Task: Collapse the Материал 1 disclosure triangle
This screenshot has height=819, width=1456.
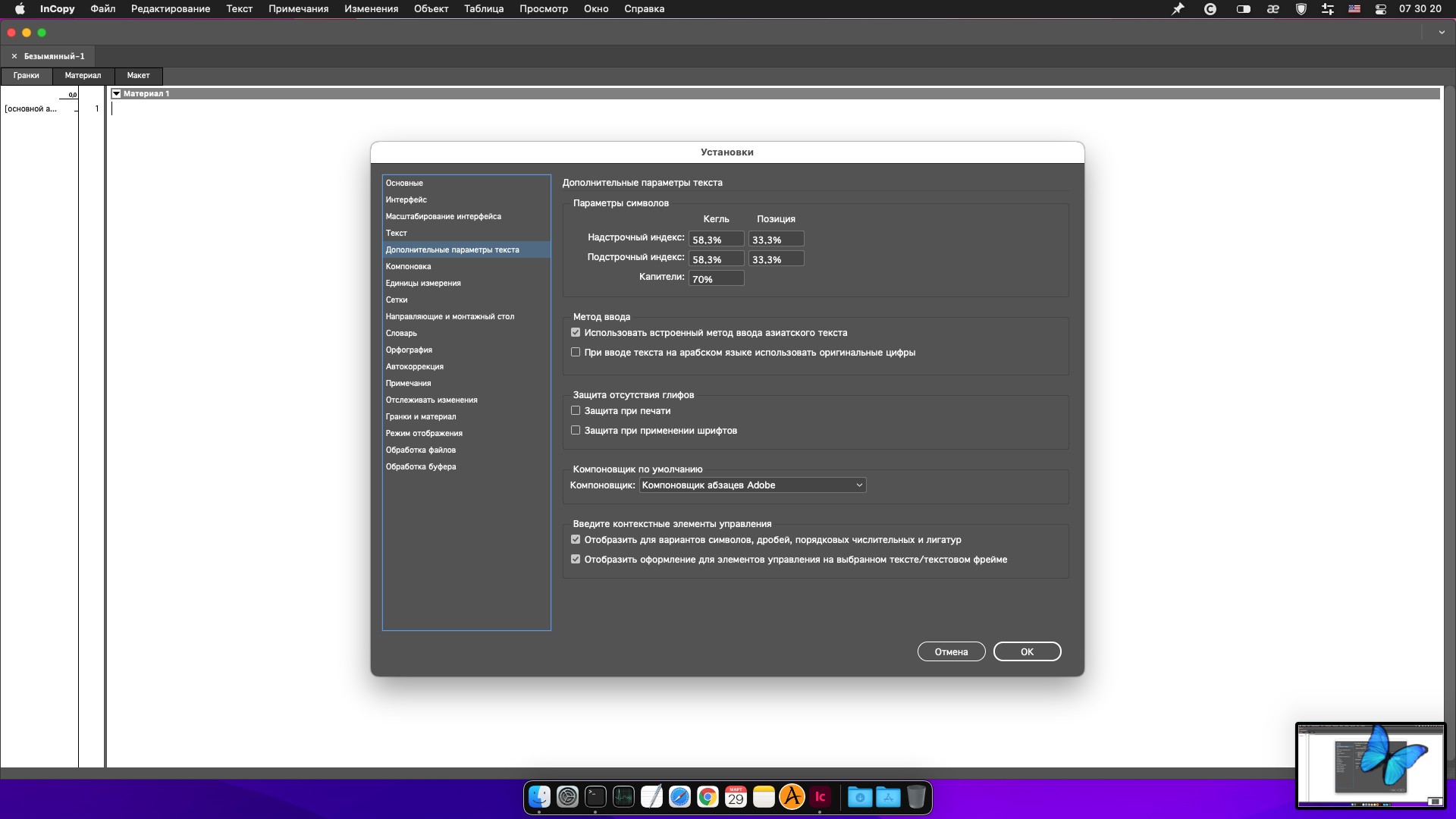Action: pyautogui.click(x=116, y=94)
